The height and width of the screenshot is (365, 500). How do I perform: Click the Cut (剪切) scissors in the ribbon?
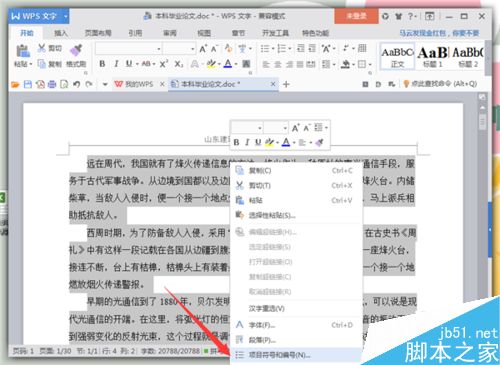point(41,48)
